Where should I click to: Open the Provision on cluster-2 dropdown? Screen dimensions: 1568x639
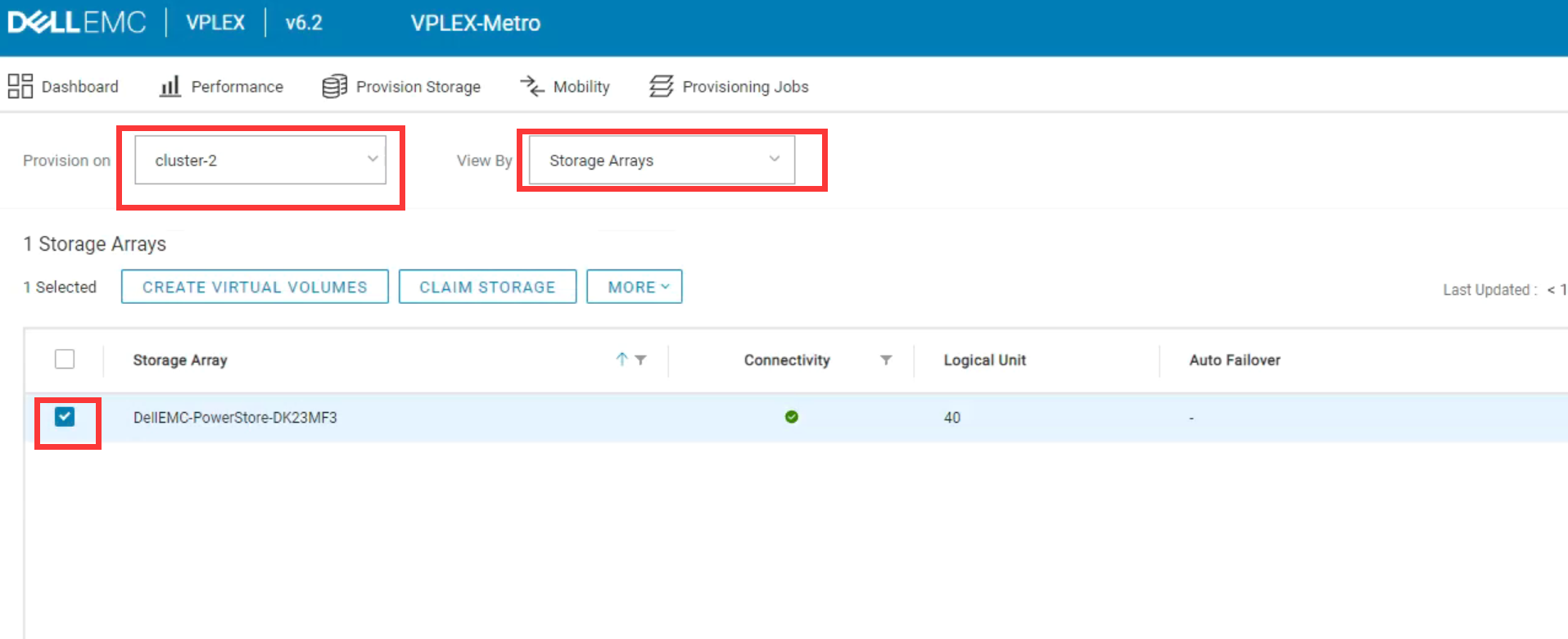[x=260, y=161]
